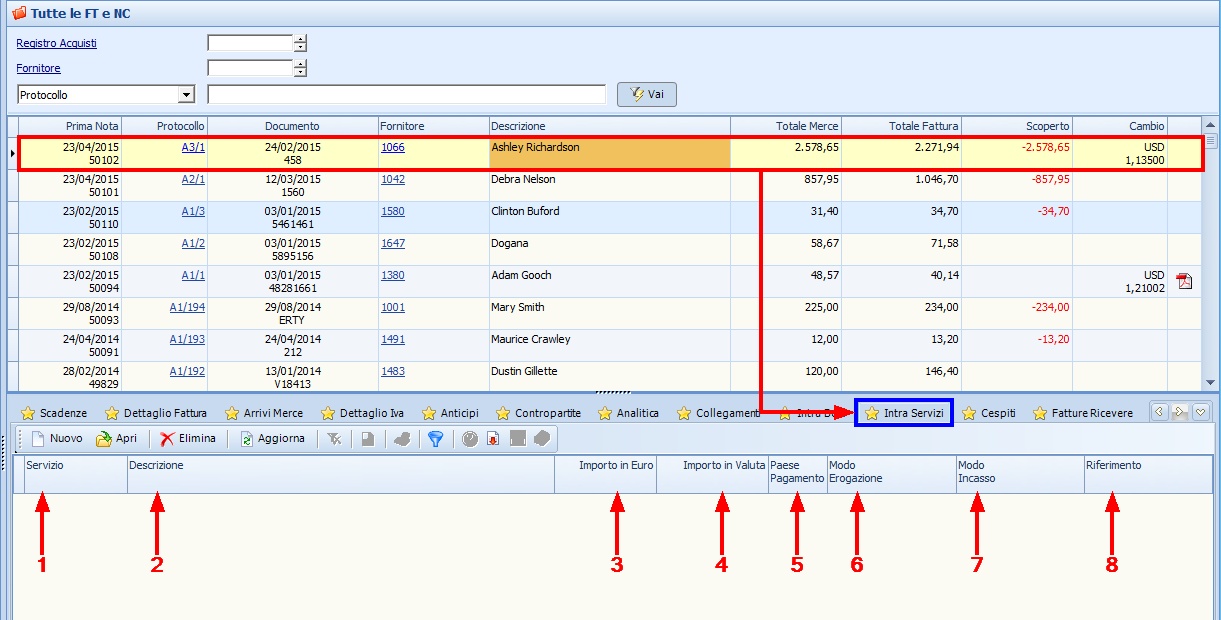Open the PDF attachment icon in Adam Gooch's row
The height and width of the screenshot is (620, 1221).
(1184, 281)
